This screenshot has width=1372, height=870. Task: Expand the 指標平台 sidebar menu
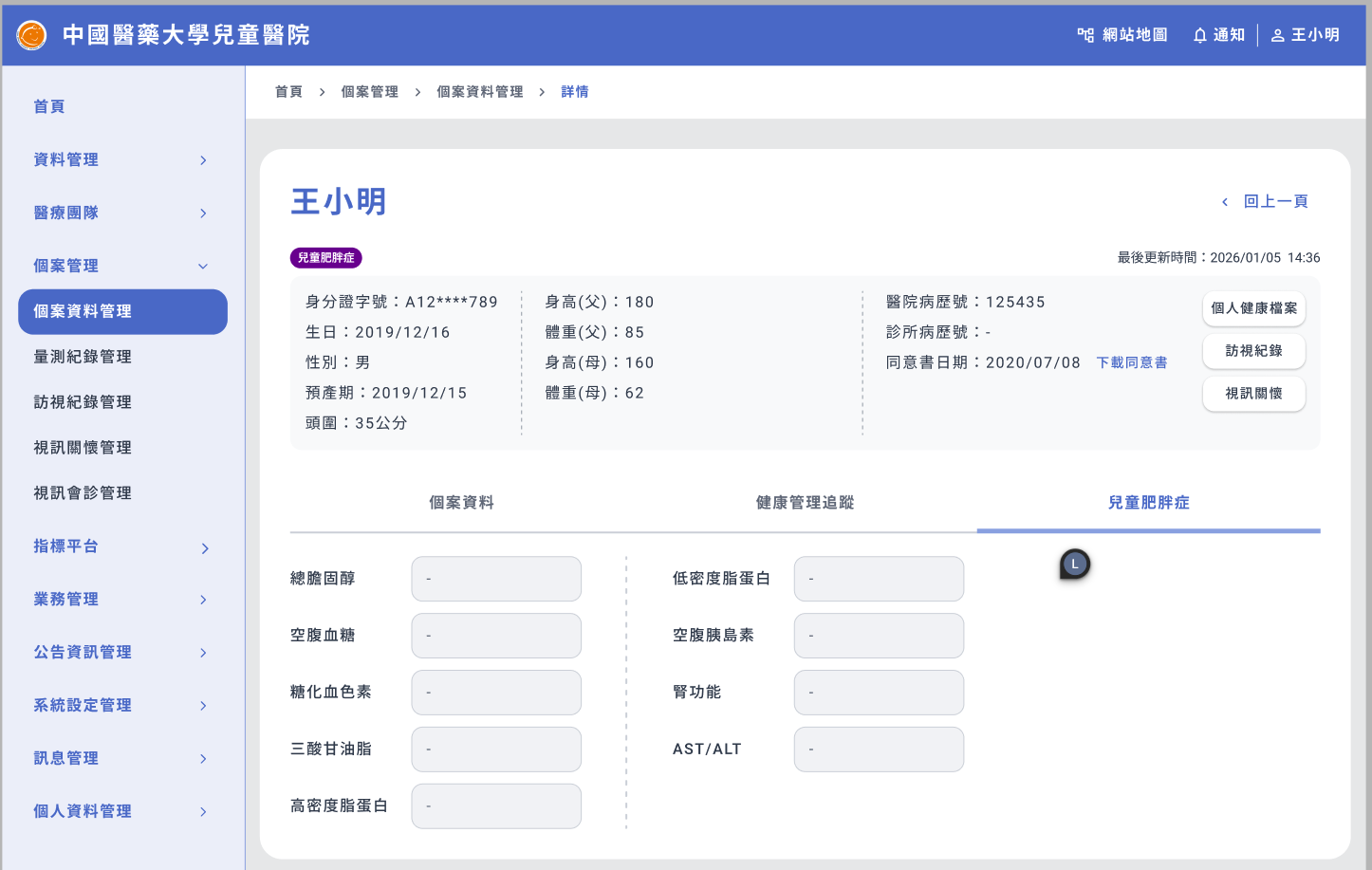[121, 547]
